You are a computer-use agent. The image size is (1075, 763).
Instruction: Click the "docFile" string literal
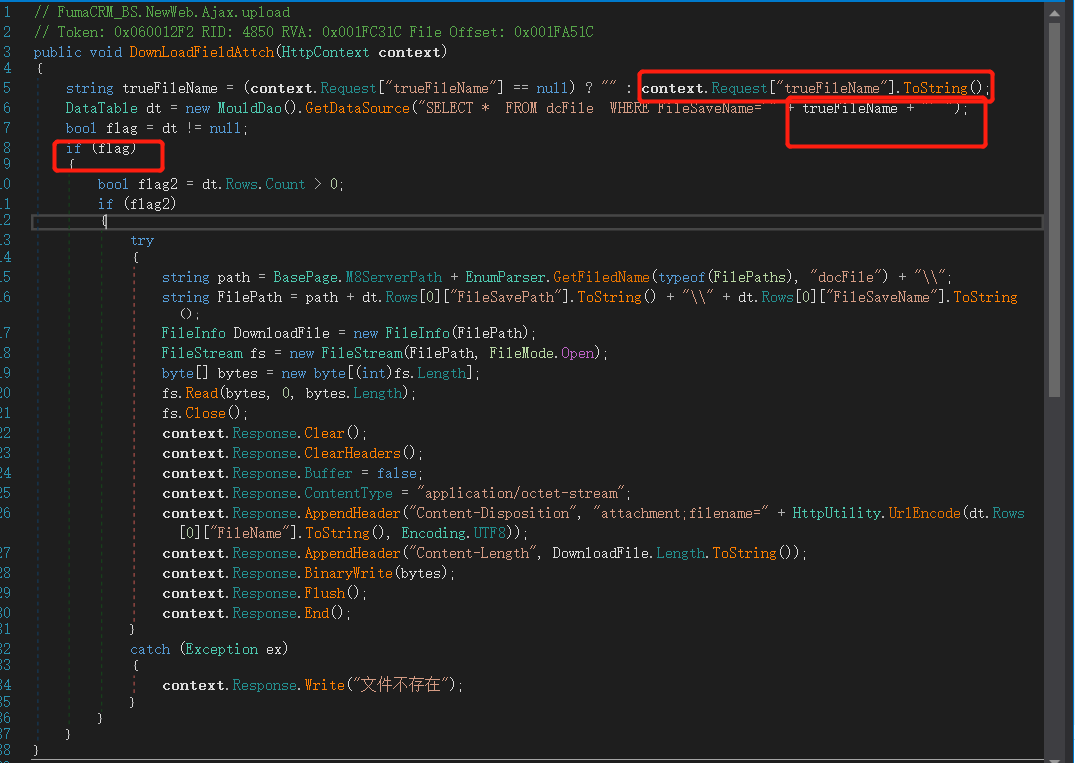pos(849,277)
